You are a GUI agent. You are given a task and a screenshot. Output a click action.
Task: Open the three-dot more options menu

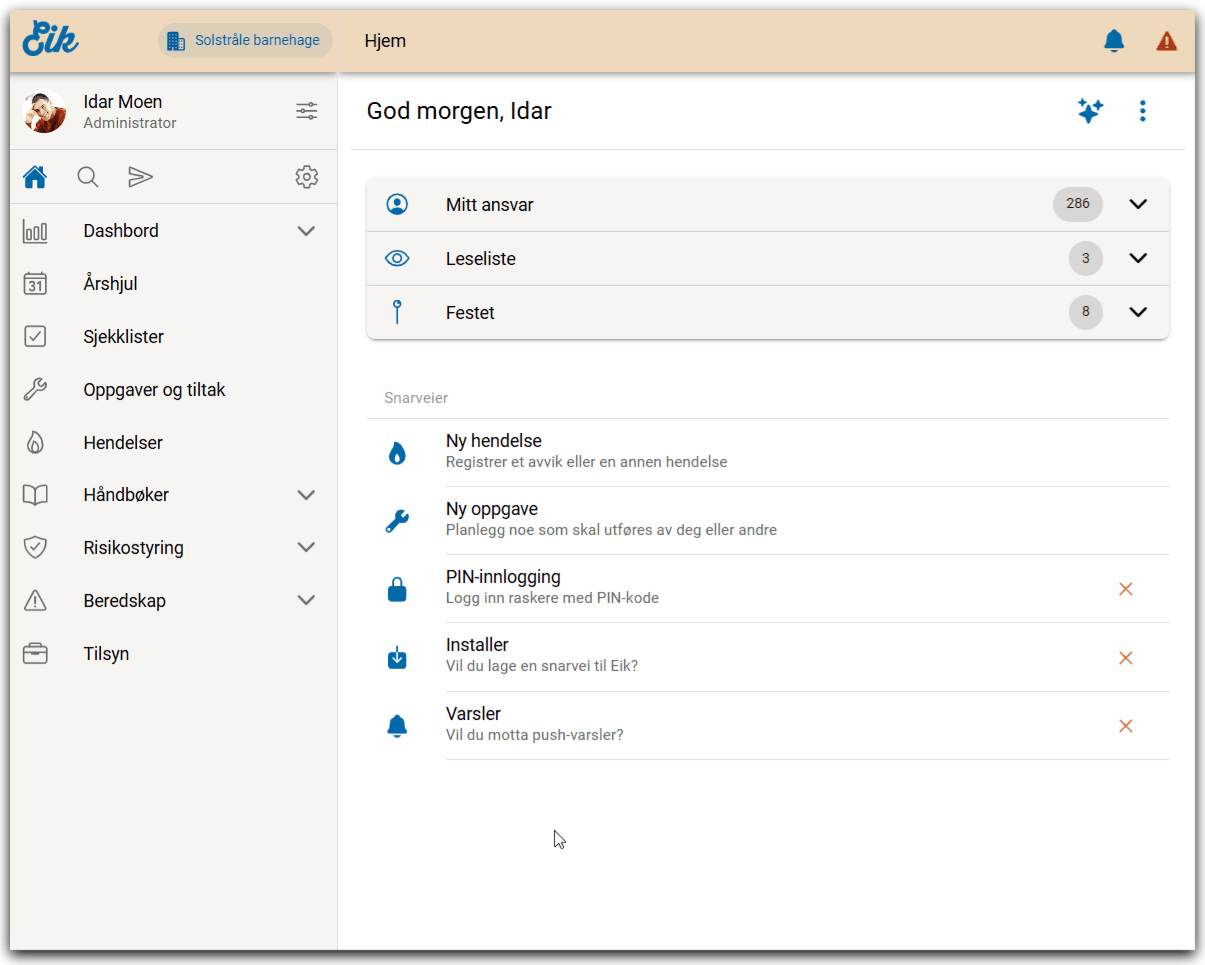click(x=1143, y=111)
